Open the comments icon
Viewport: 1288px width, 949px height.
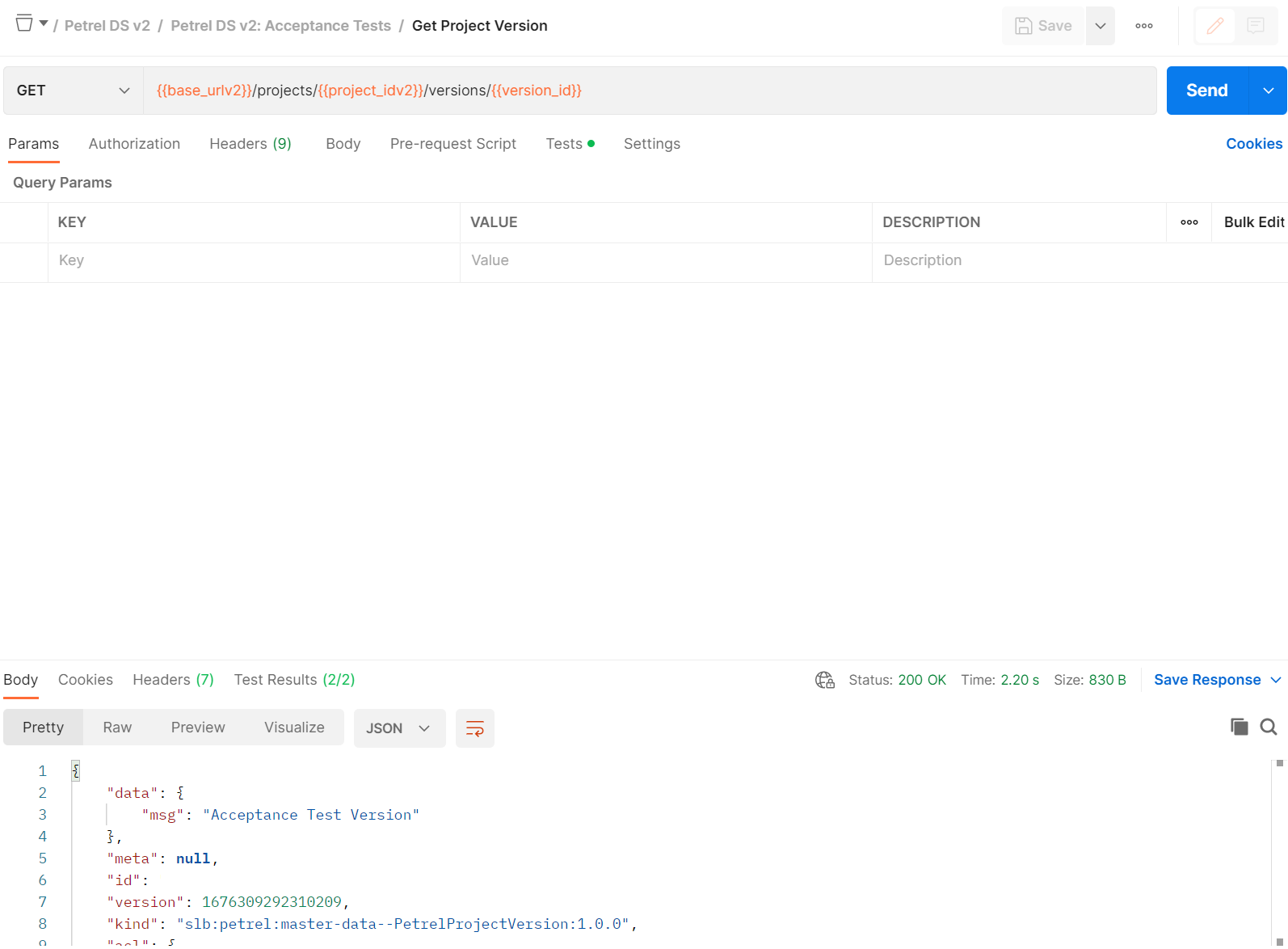tap(1256, 26)
